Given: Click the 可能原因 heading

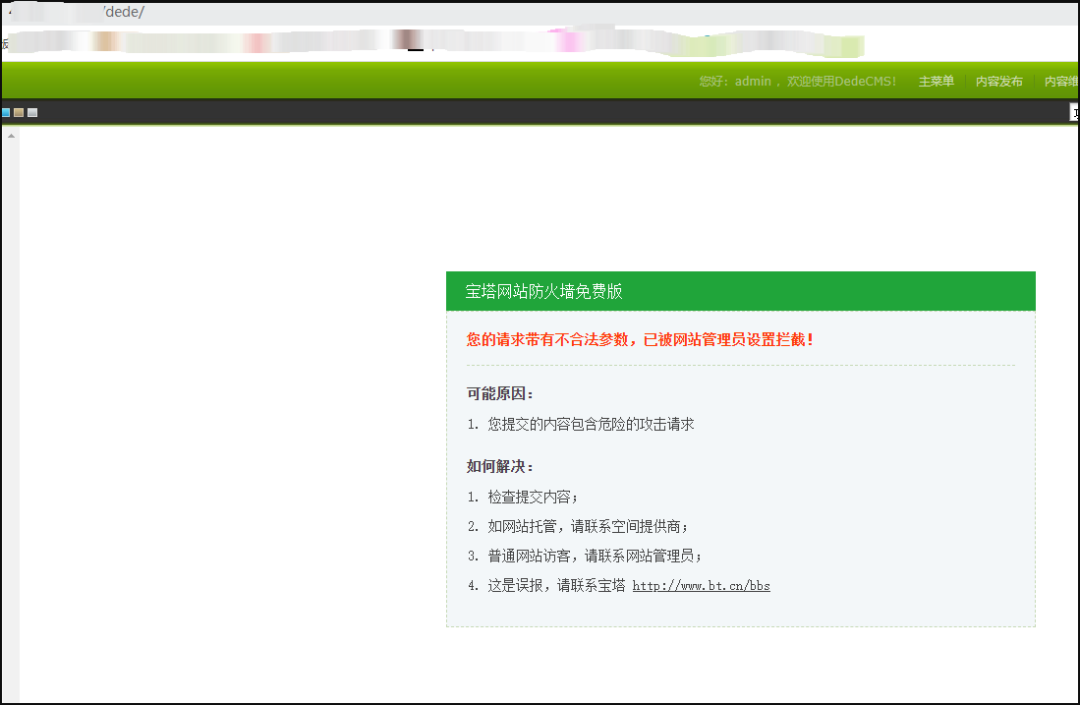Looking at the screenshot, I should (500, 394).
